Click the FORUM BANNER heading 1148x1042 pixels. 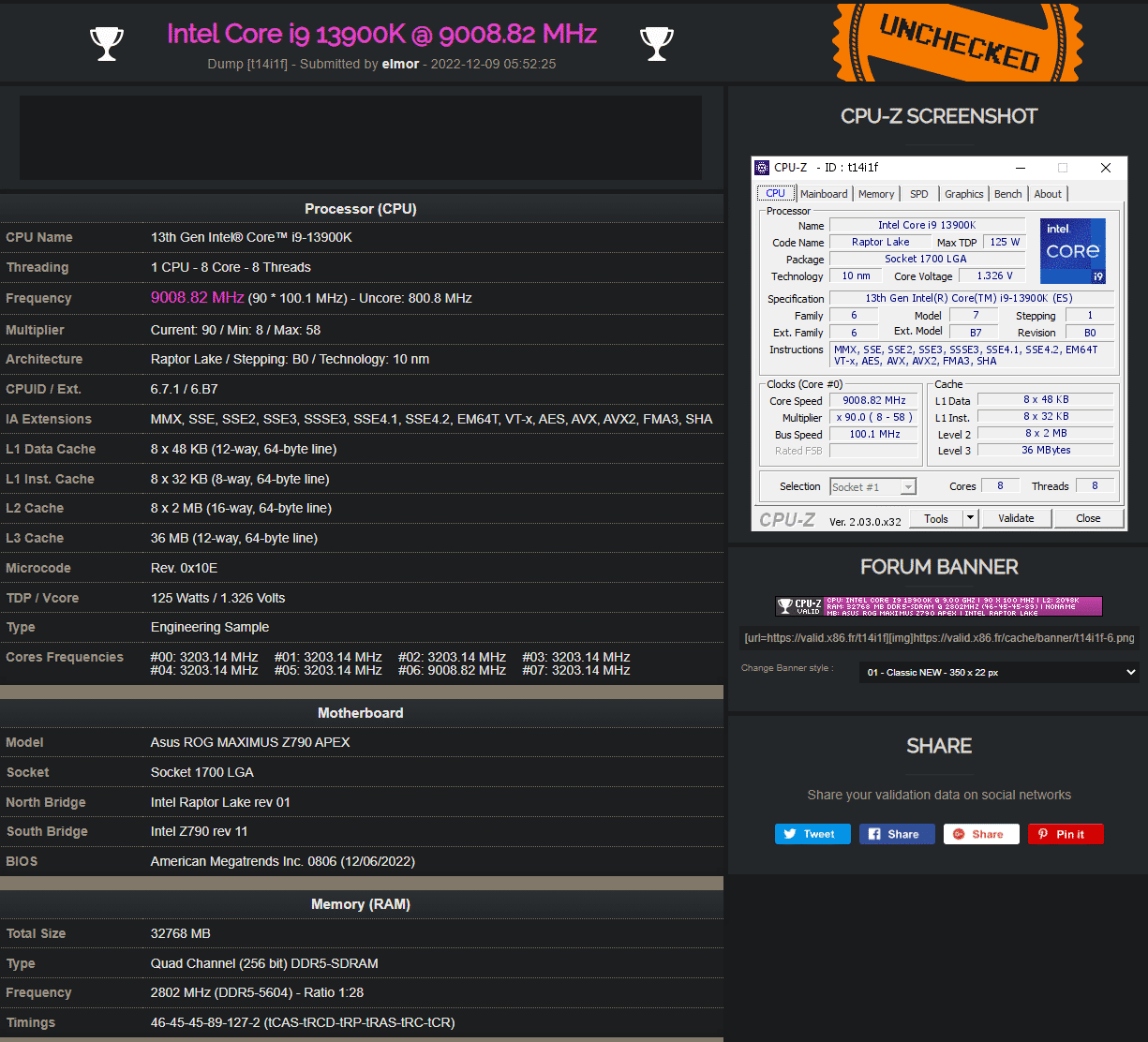(x=939, y=567)
